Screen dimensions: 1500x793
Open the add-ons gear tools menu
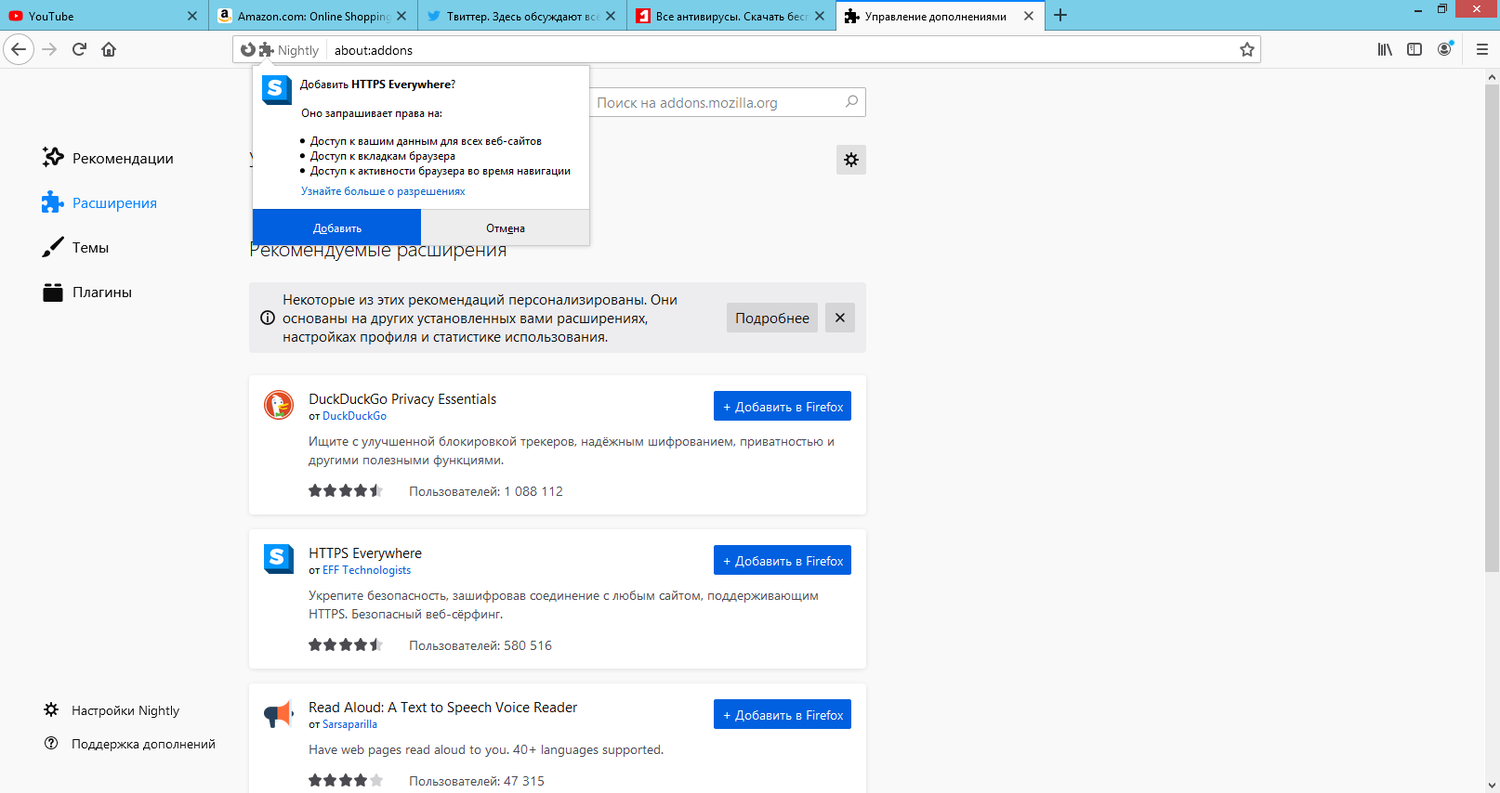pos(851,159)
